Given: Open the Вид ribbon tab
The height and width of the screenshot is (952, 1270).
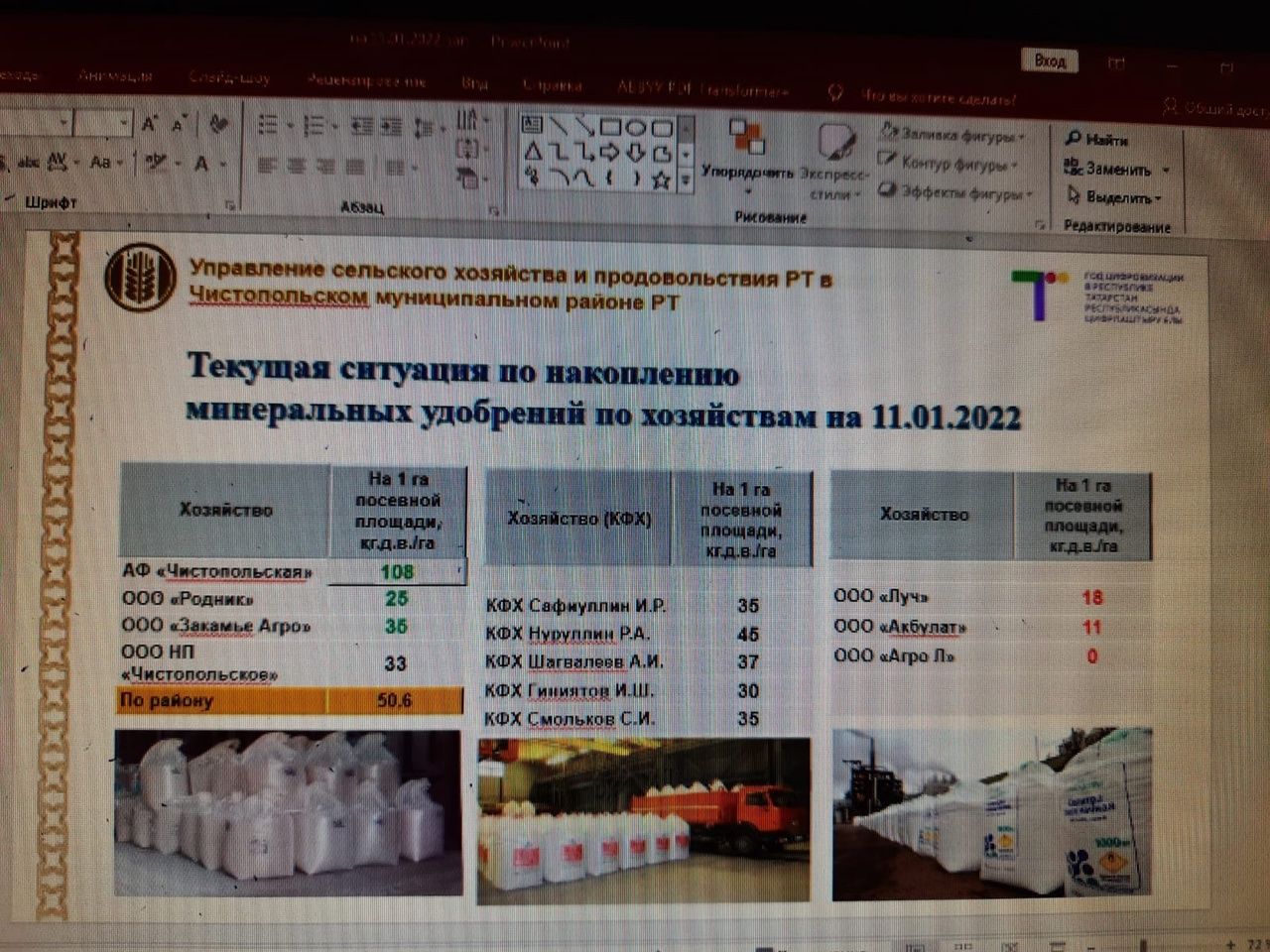Looking at the screenshot, I should [474, 83].
